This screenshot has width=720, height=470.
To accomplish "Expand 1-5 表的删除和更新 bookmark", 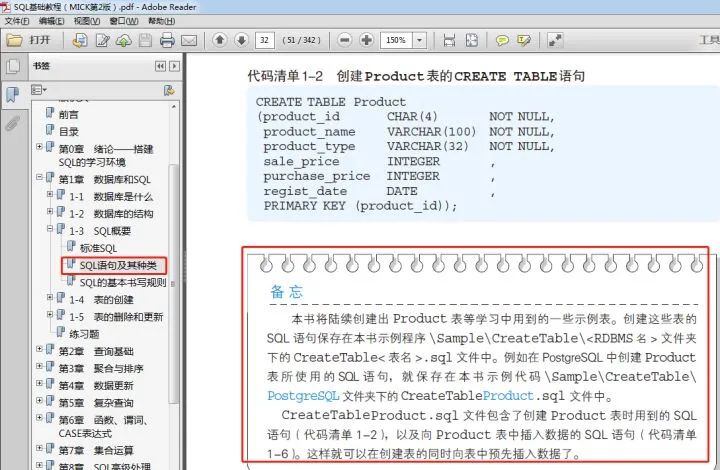I will pyautogui.click(x=50, y=315).
